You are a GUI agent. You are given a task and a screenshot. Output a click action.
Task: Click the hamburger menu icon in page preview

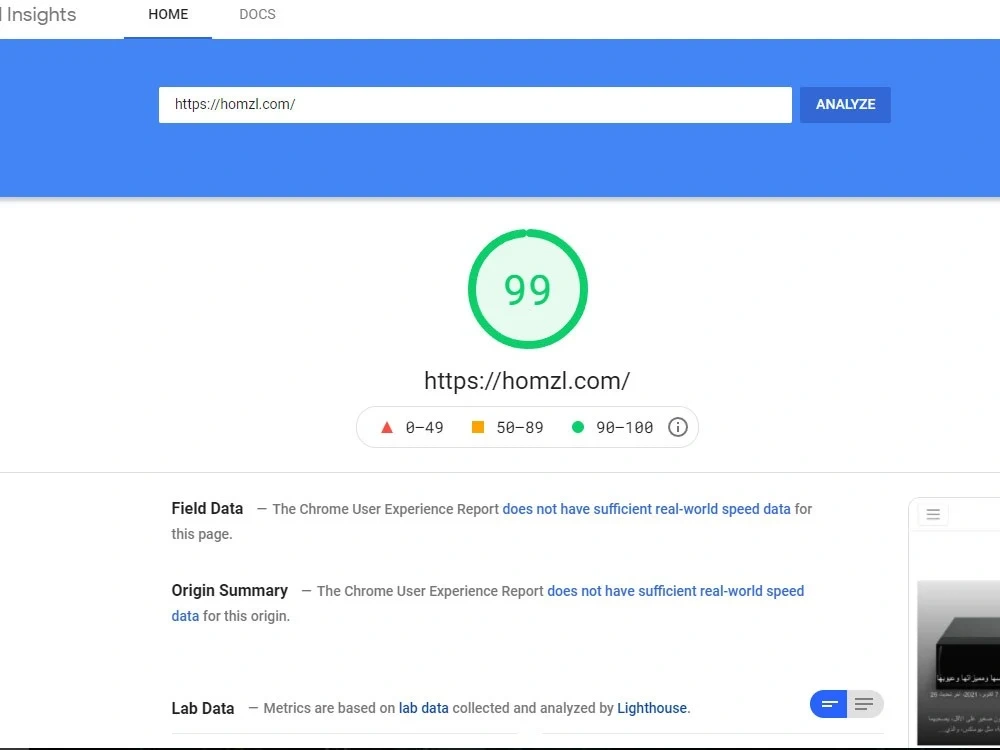[x=933, y=514]
